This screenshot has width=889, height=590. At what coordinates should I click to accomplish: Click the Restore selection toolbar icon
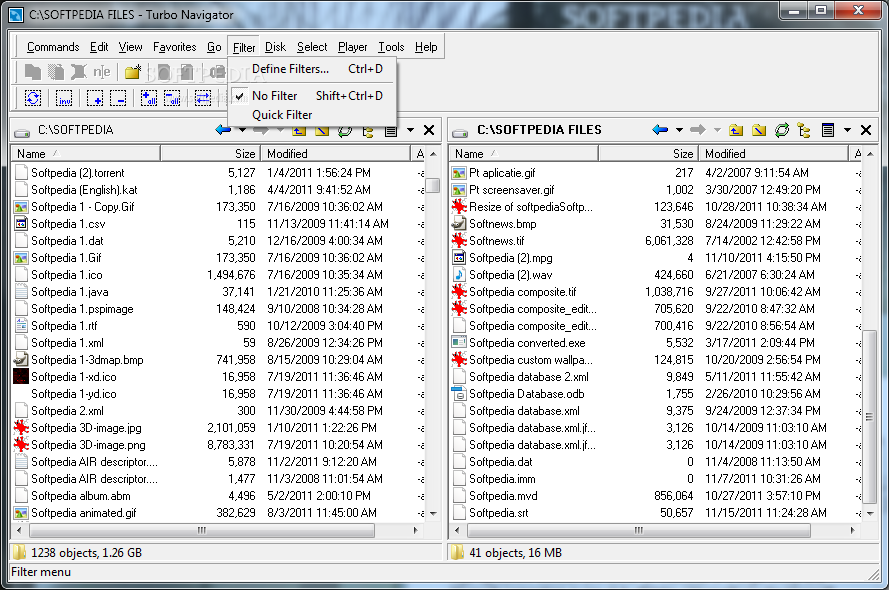(33, 98)
